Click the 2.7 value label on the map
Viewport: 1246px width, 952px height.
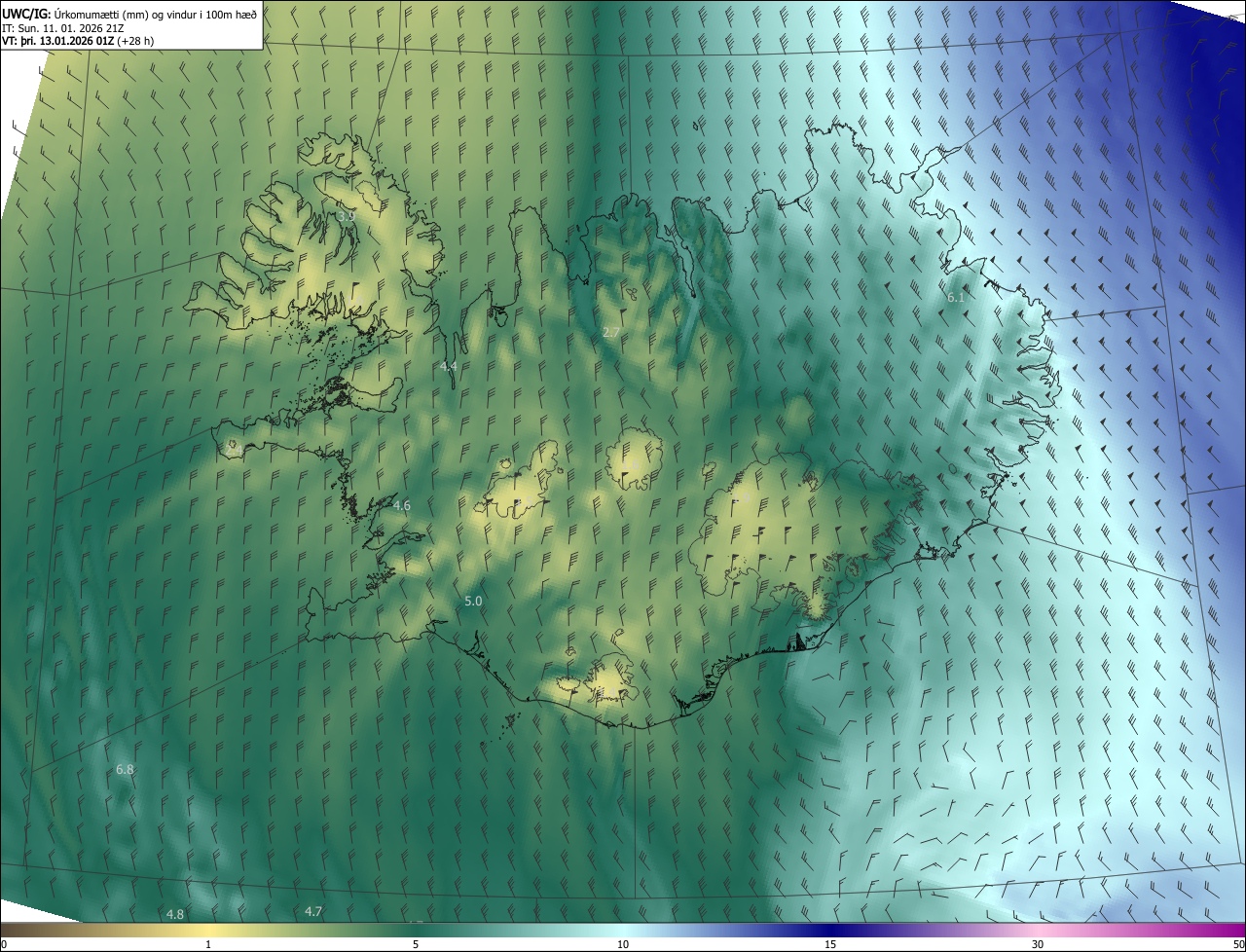(611, 333)
